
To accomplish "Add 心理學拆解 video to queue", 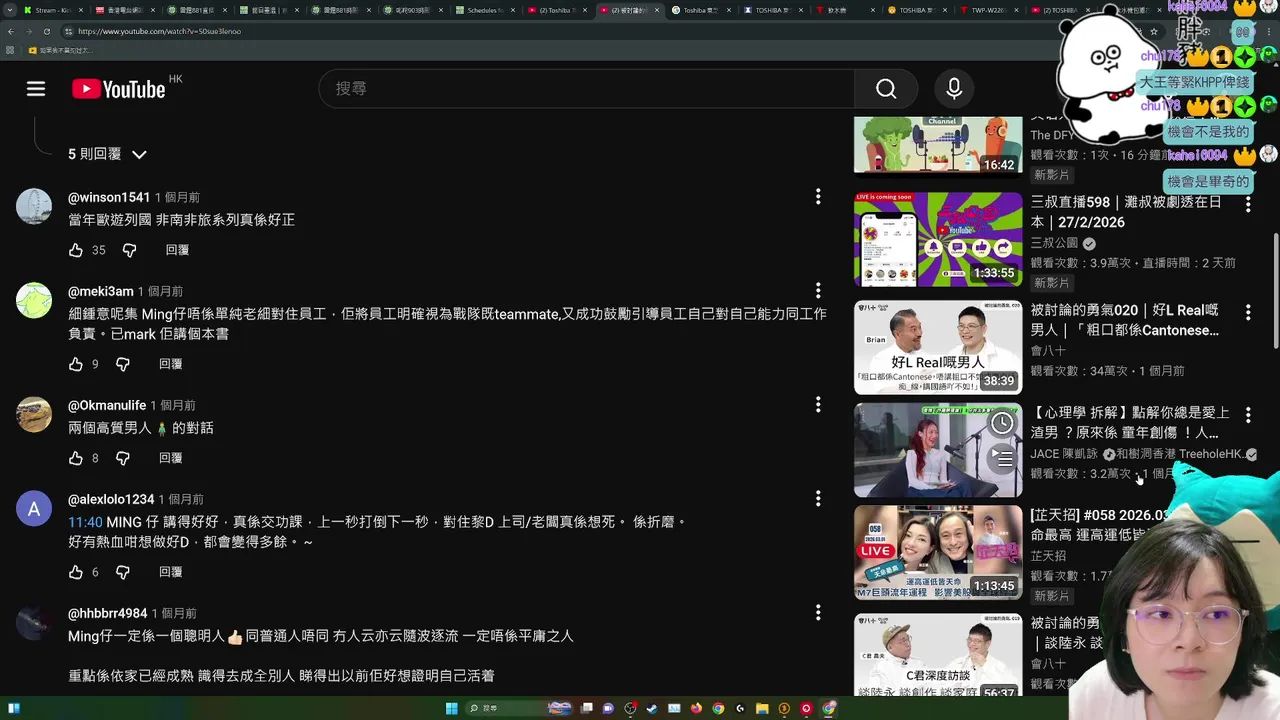I will tap(1002, 459).
